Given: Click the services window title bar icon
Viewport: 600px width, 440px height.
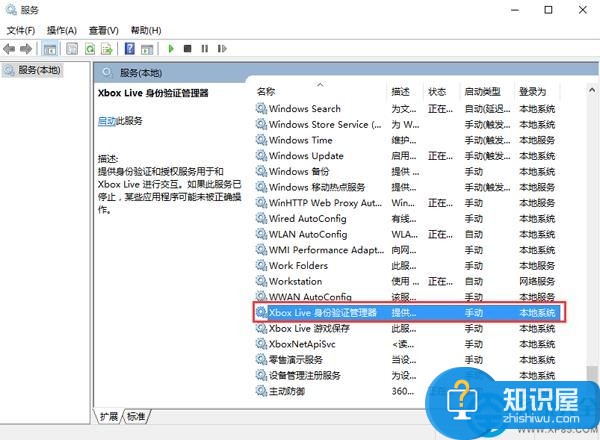Looking at the screenshot, I should coord(11,10).
